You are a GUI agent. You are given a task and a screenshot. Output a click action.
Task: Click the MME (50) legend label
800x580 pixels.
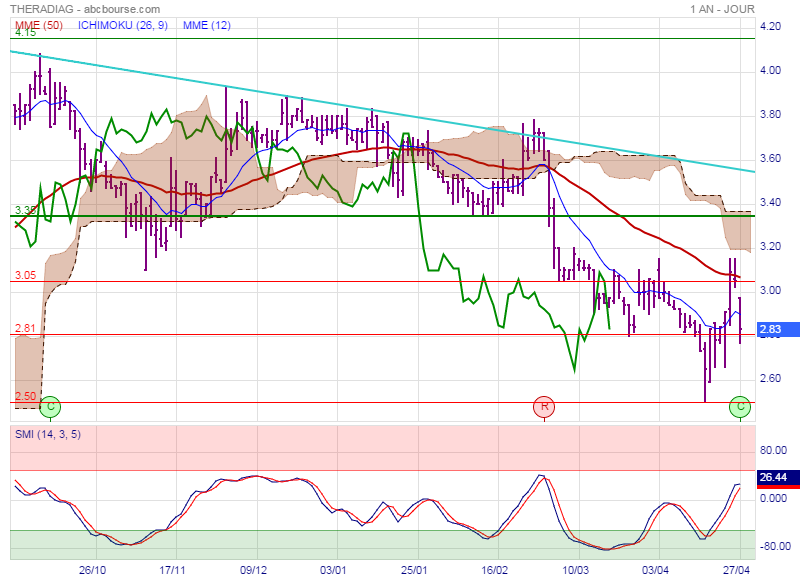[39, 25]
